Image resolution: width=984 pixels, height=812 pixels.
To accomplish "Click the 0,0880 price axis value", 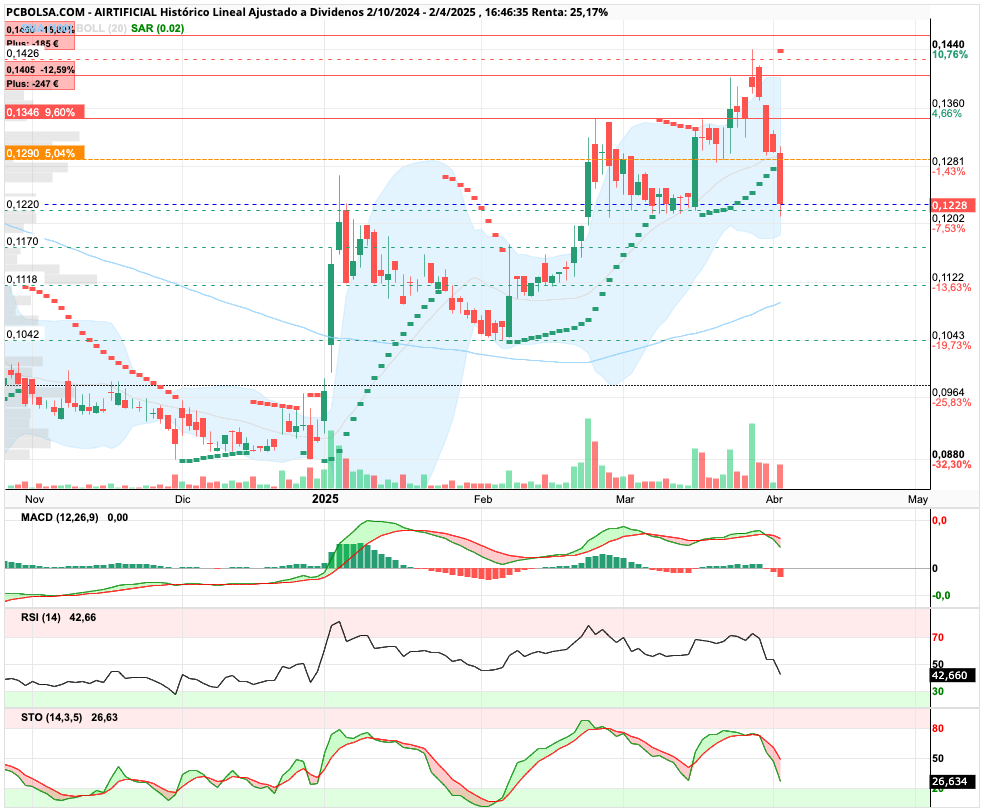I will pos(948,454).
